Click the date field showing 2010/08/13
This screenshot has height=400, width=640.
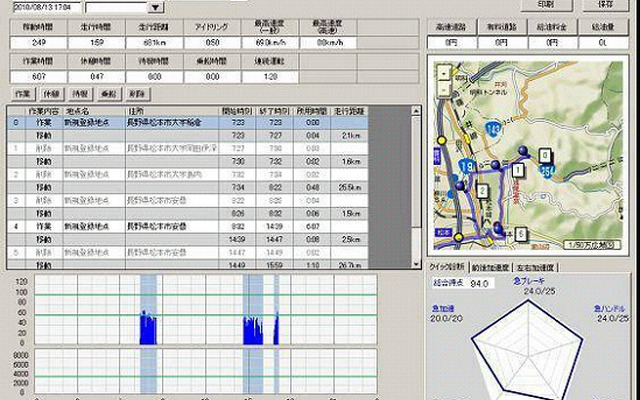tap(47, 7)
